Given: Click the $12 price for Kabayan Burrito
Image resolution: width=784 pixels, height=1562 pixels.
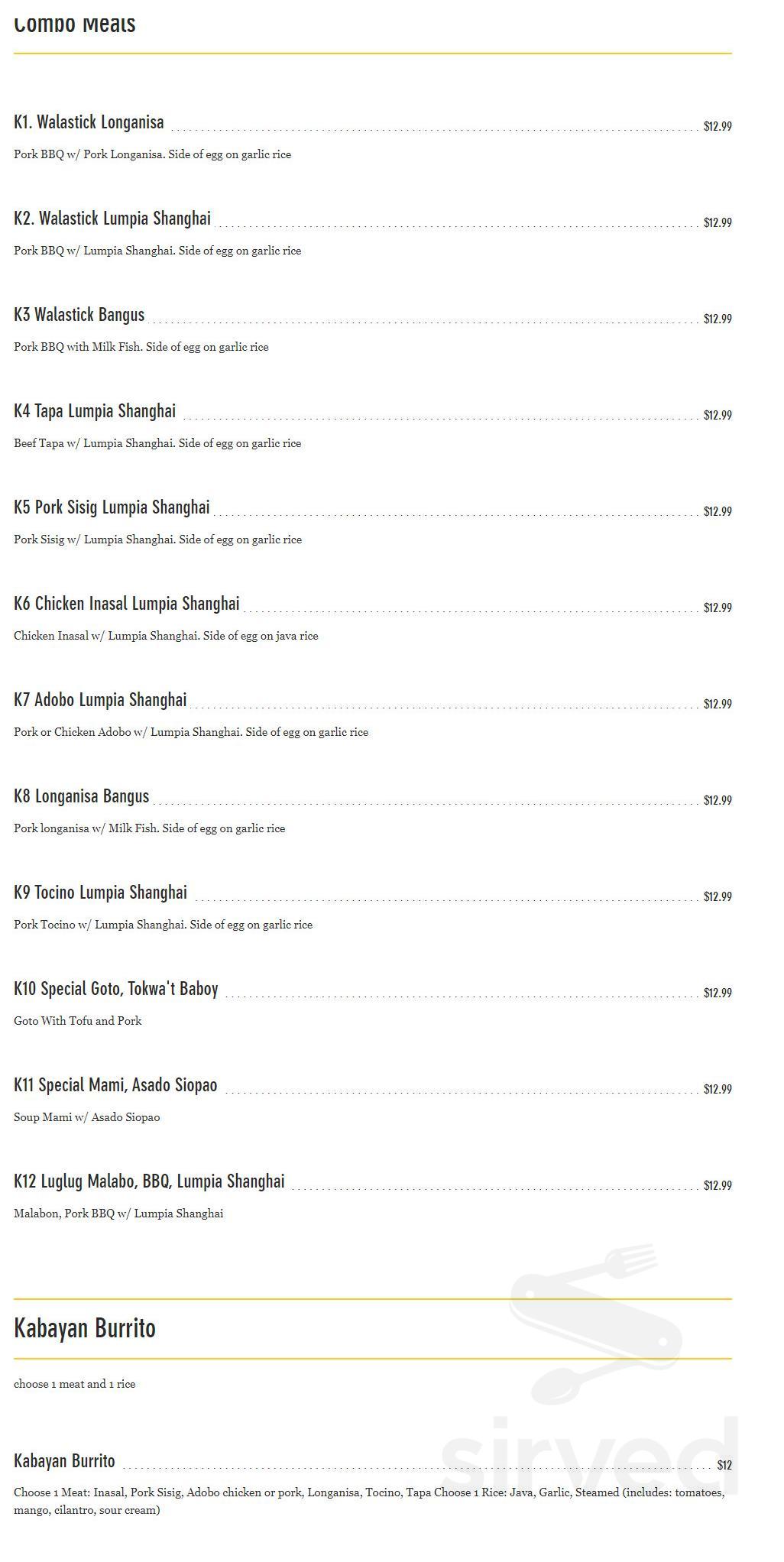Looking at the screenshot, I should [724, 1465].
